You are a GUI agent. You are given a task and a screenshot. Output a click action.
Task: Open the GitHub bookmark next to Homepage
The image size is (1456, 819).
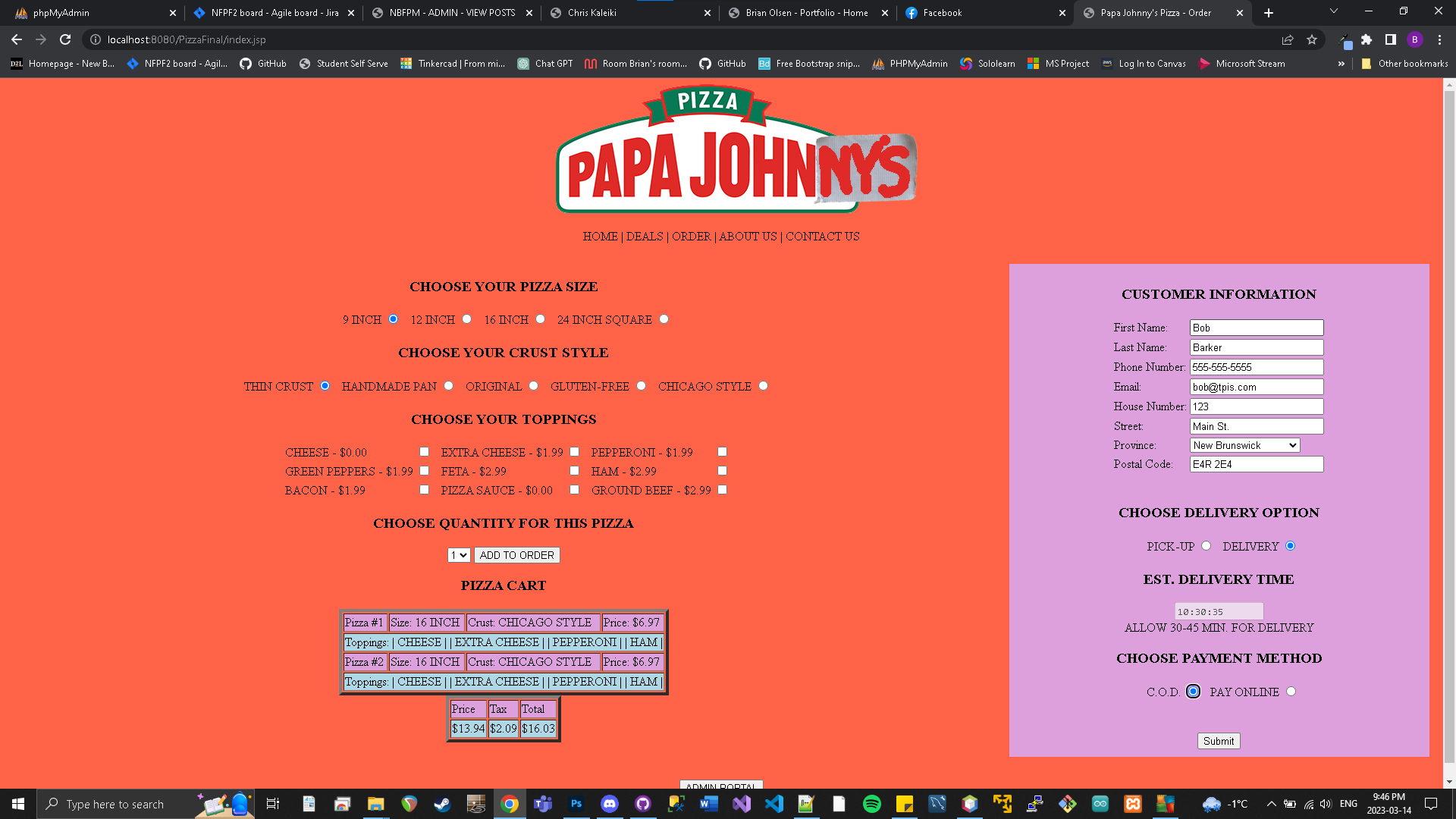point(263,64)
